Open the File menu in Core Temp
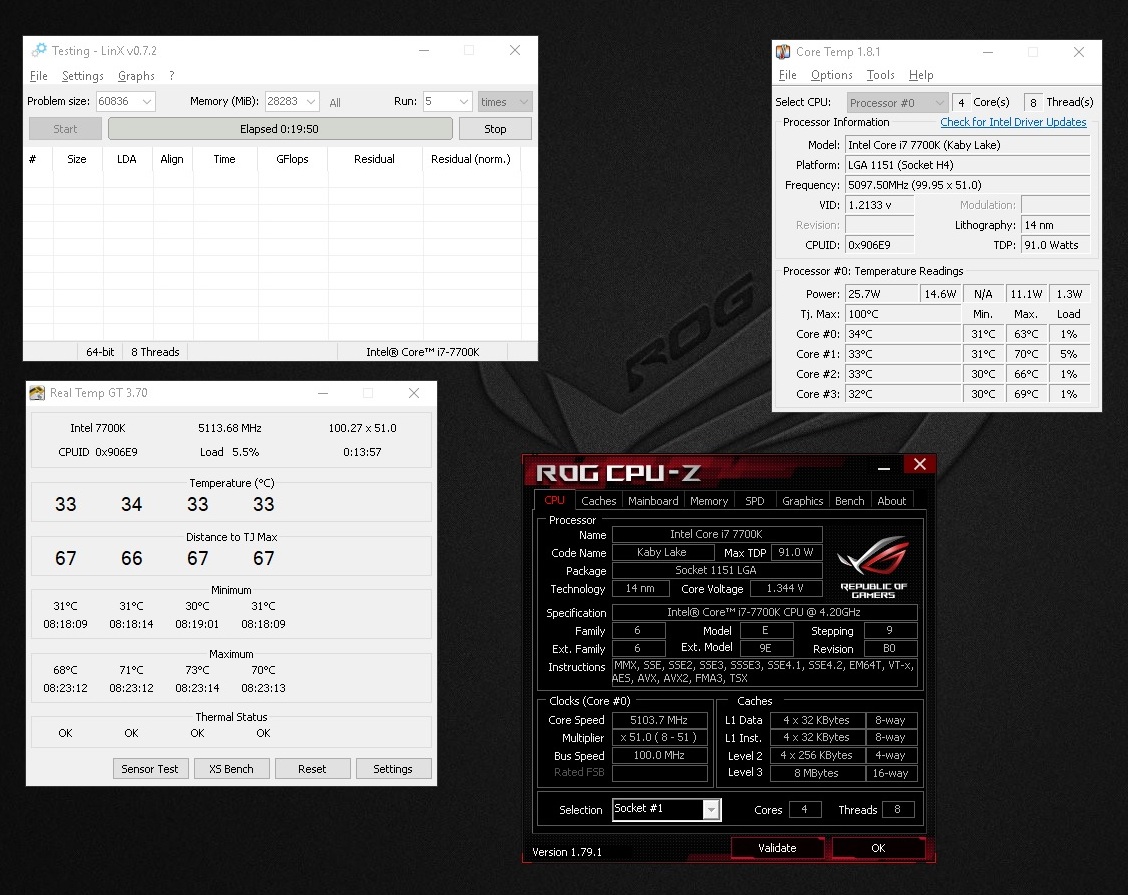1128x895 pixels. click(x=788, y=75)
